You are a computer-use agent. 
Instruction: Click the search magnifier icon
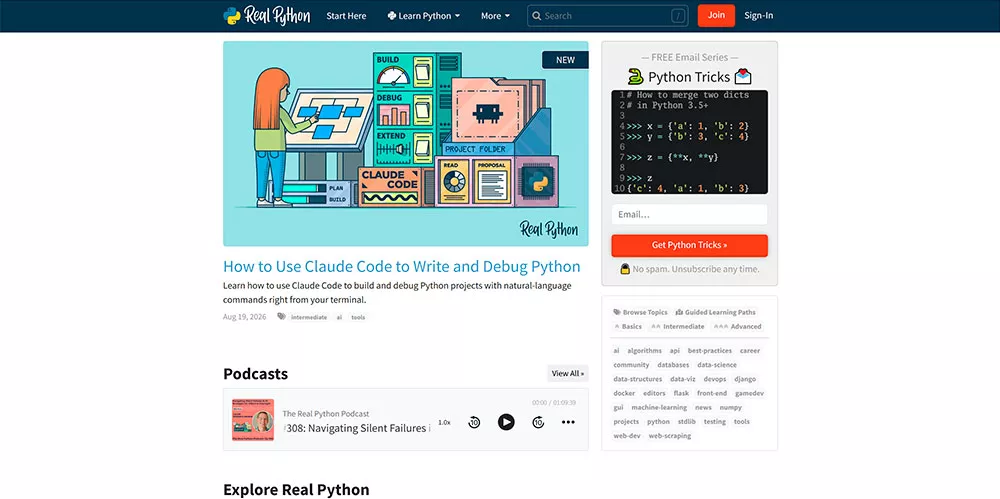pos(536,16)
